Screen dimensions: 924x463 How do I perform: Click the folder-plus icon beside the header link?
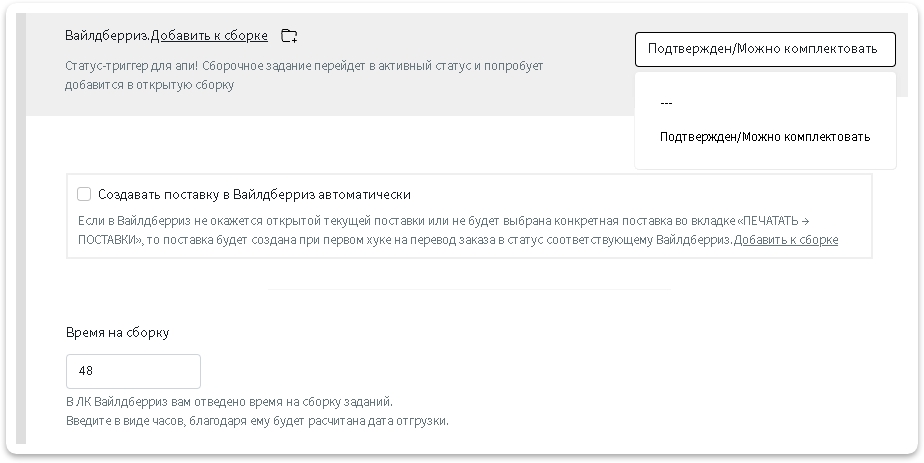(289, 36)
